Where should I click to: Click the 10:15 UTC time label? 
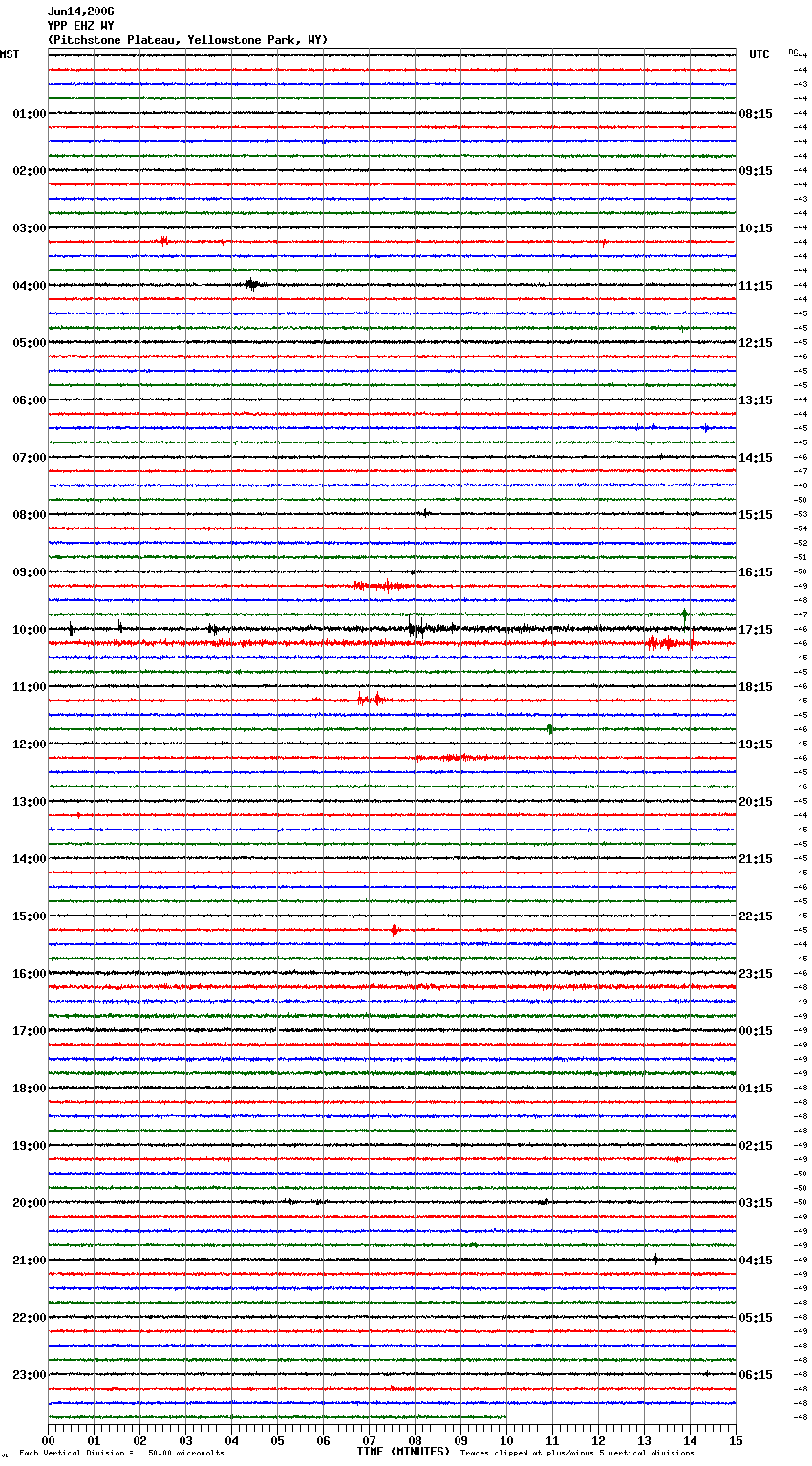756,228
